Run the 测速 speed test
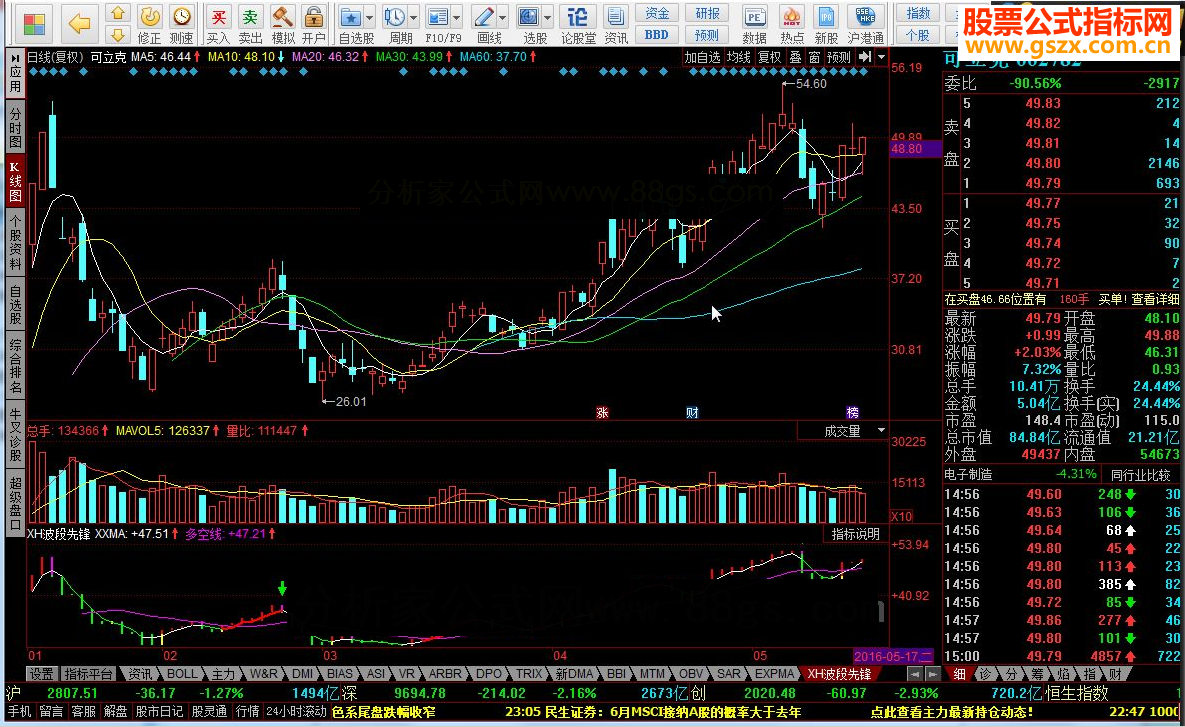1185x727 pixels. click(181, 24)
